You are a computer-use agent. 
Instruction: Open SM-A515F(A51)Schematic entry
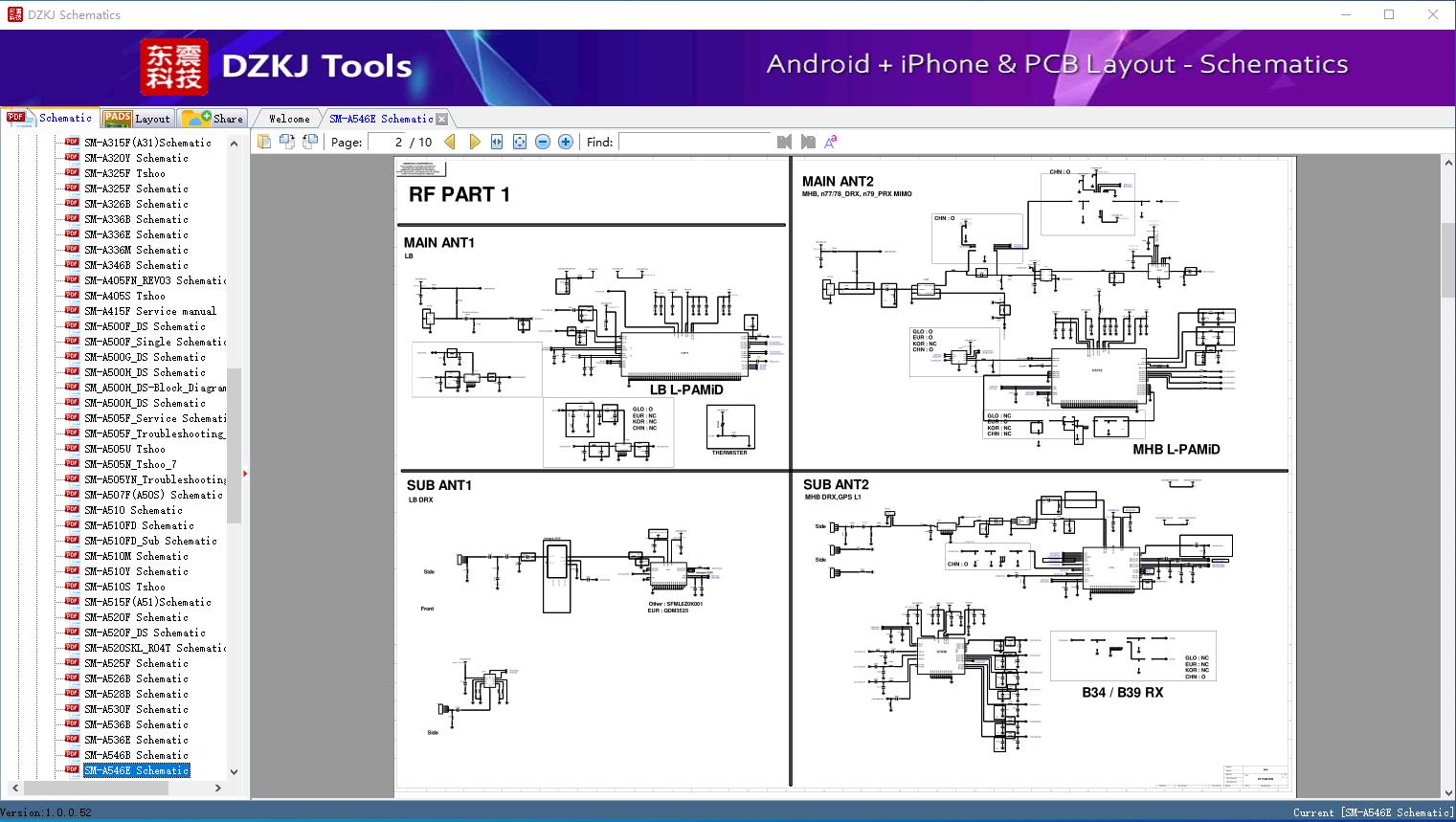(147, 602)
